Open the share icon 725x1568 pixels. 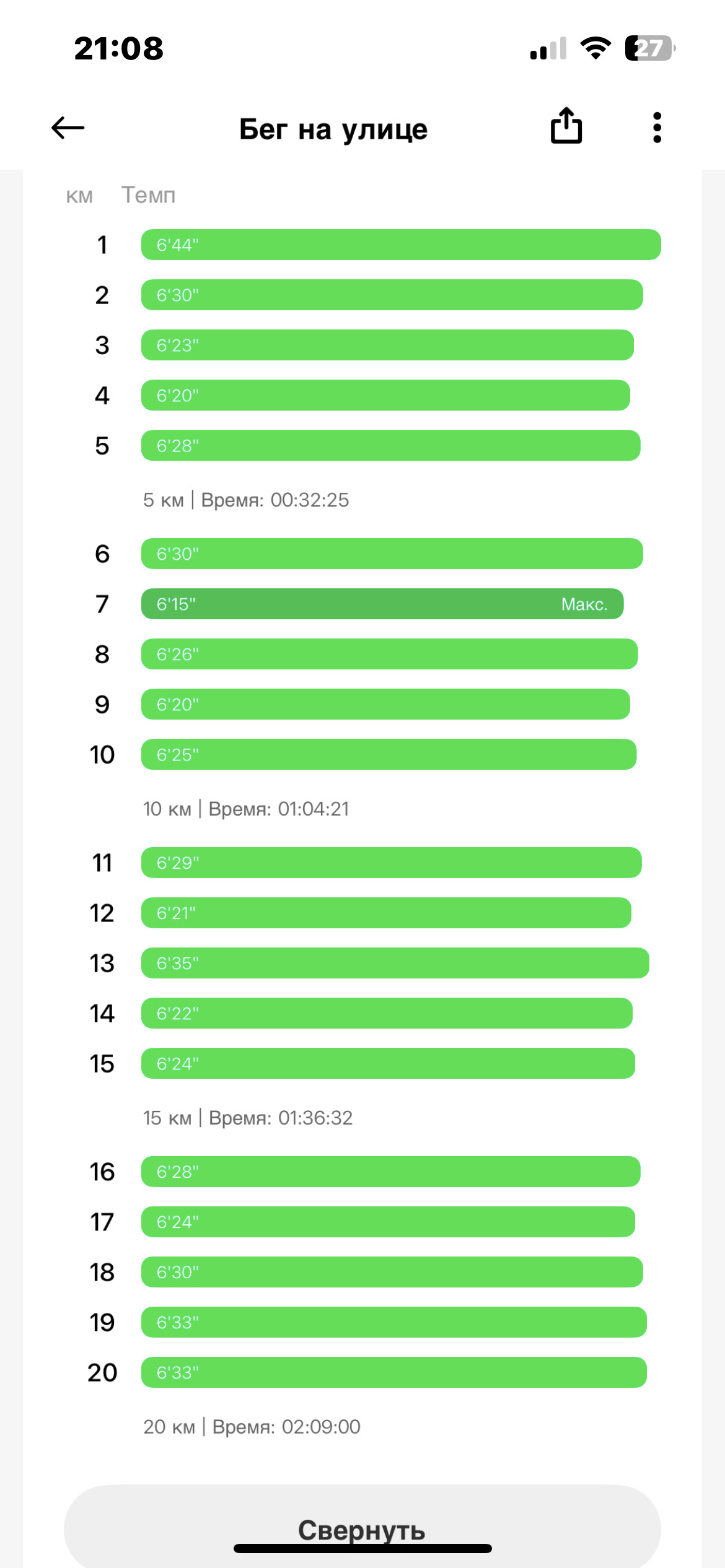point(566,126)
